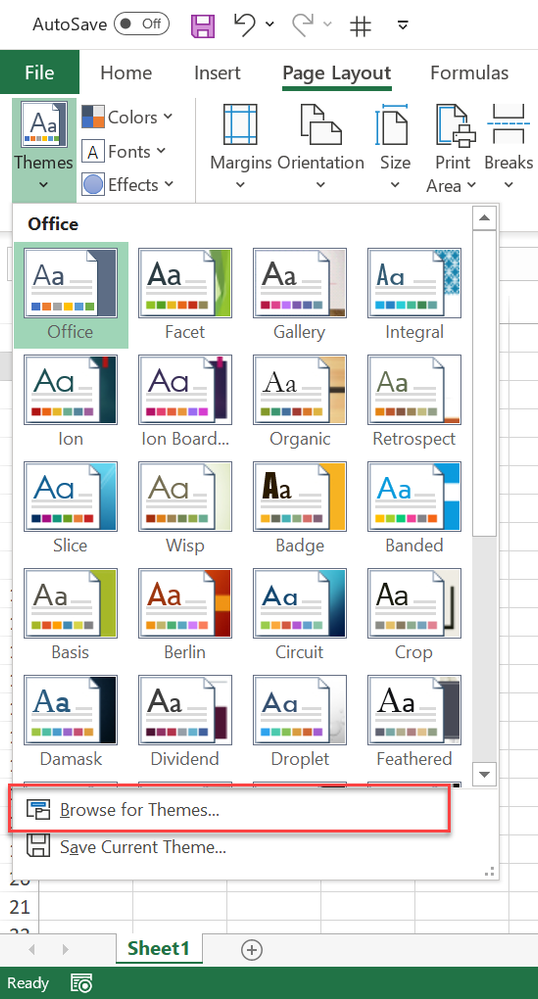Apply the Gallery theme
Viewport: 538px width, 999px height.
(x=300, y=295)
